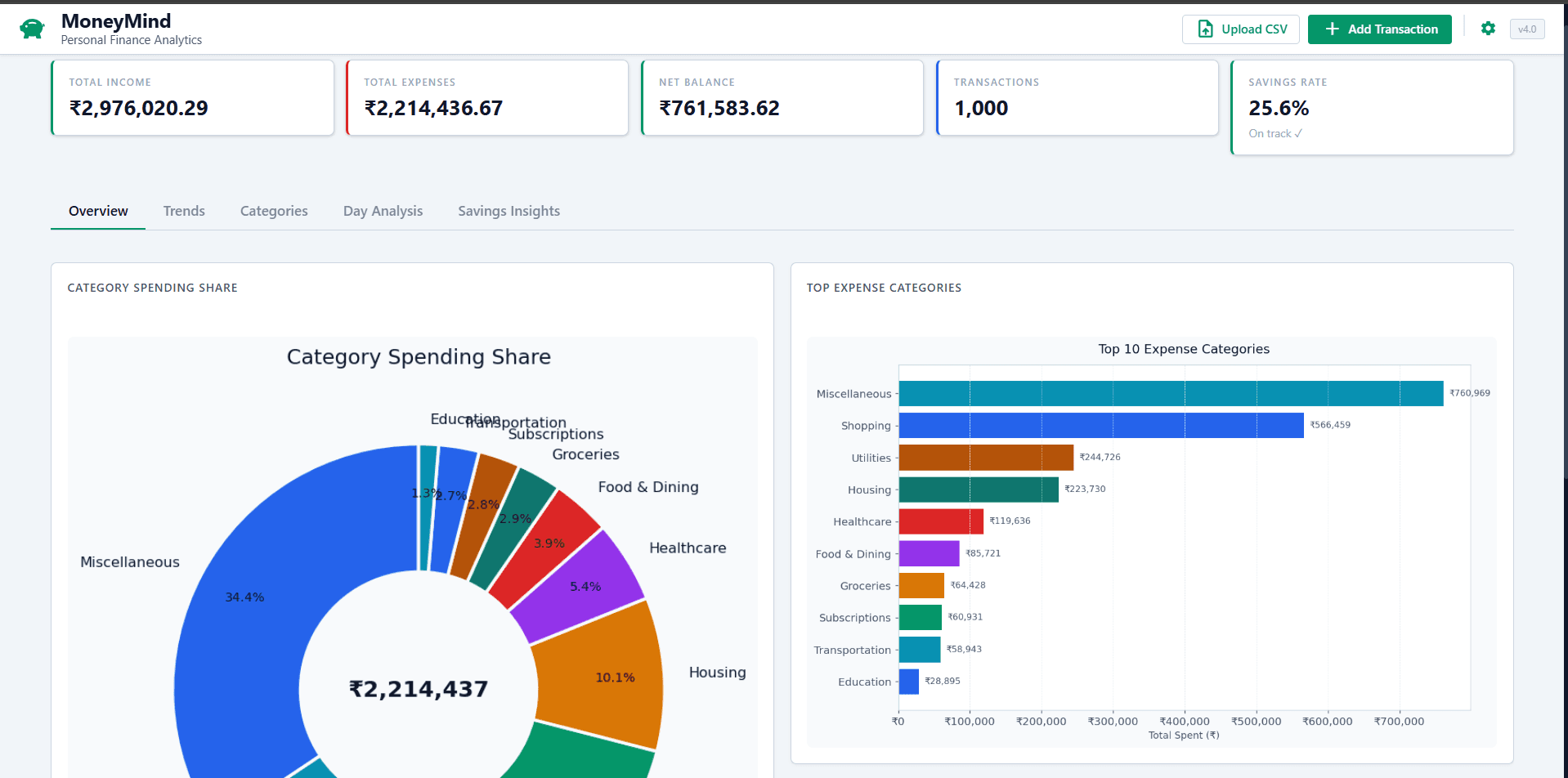
Task: Click the Miscellaneous slice of the donut chart
Action: coord(245,597)
